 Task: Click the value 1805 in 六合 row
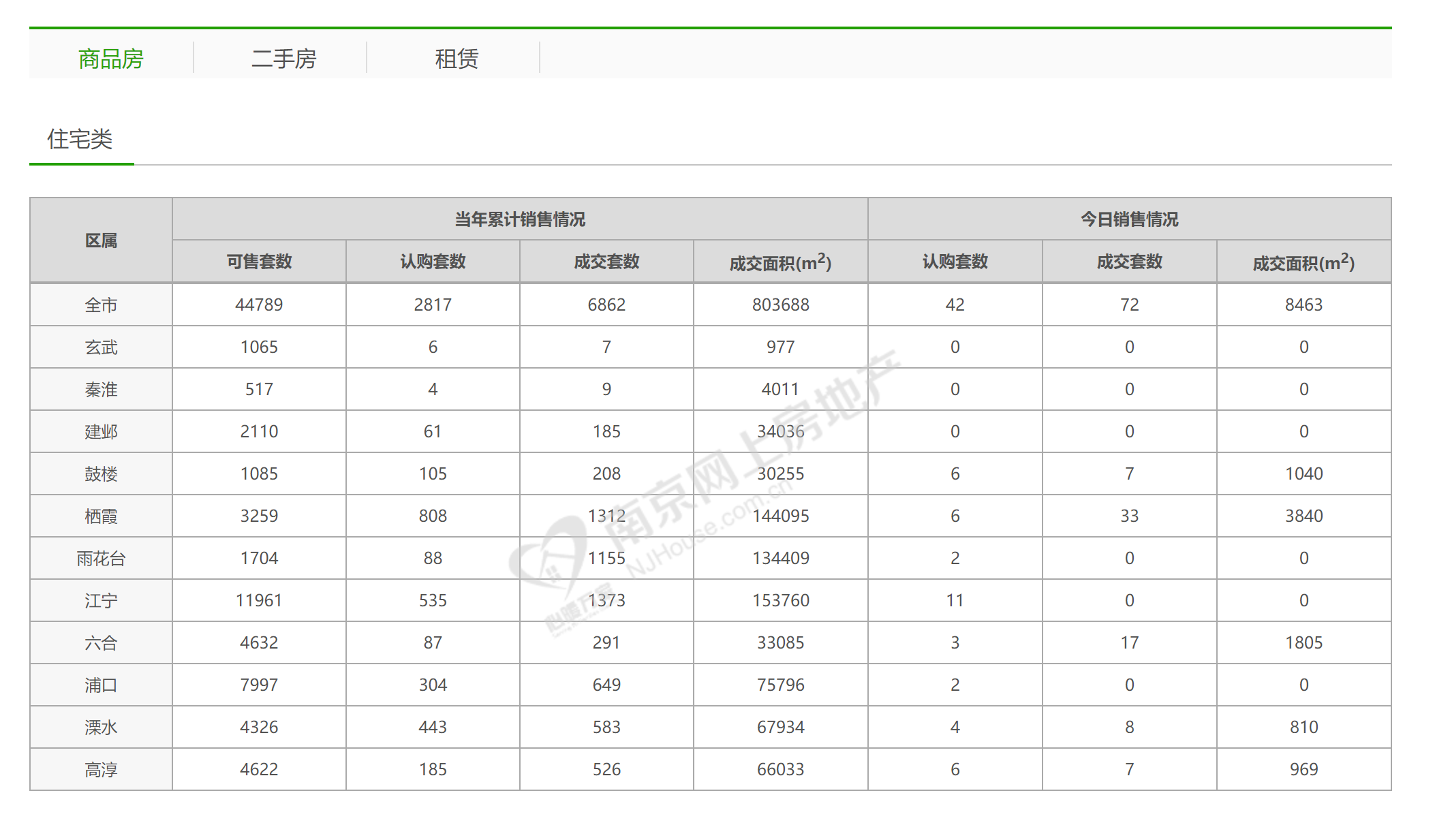[1303, 642]
